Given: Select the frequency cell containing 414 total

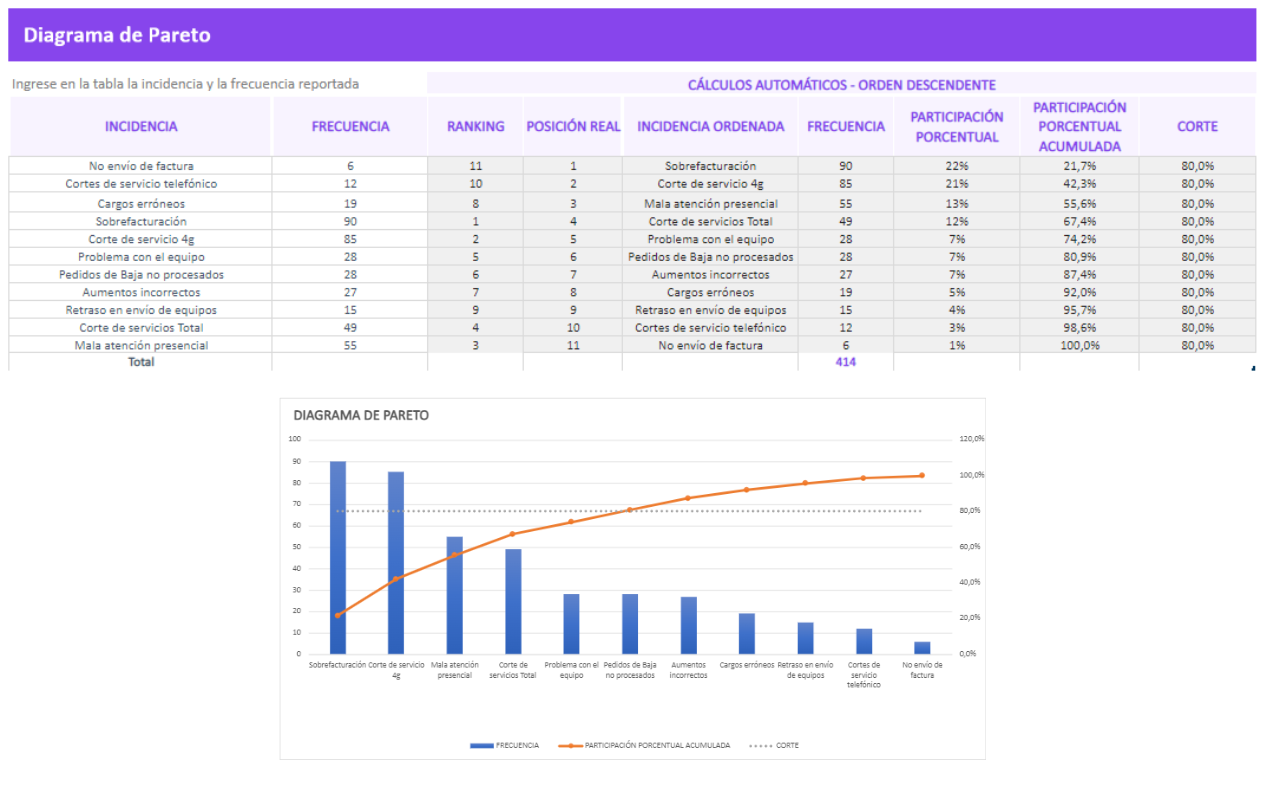Looking at the screenshot, I should (845, 362).
